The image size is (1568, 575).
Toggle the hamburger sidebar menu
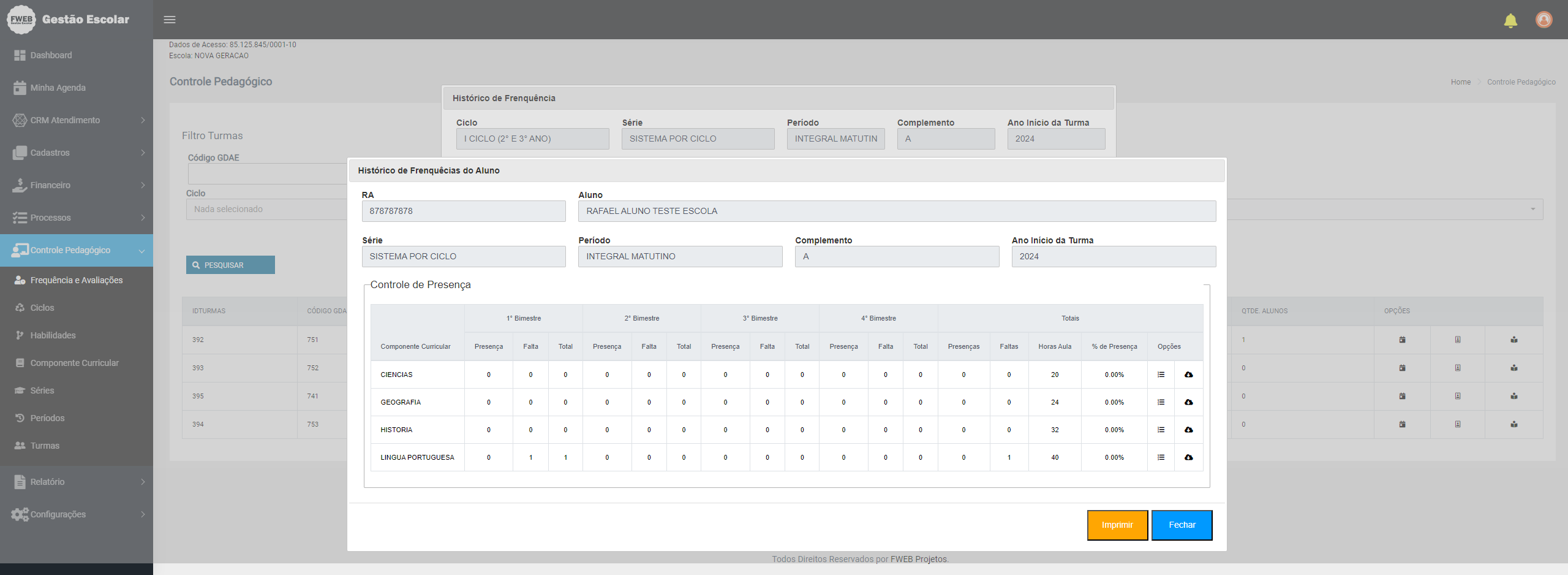170,20
